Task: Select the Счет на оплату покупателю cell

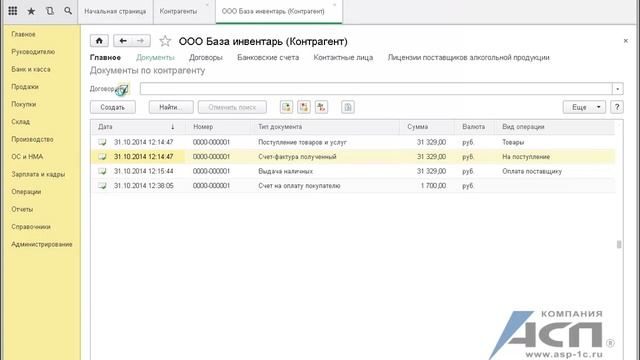Action: (x=299, y=186)
